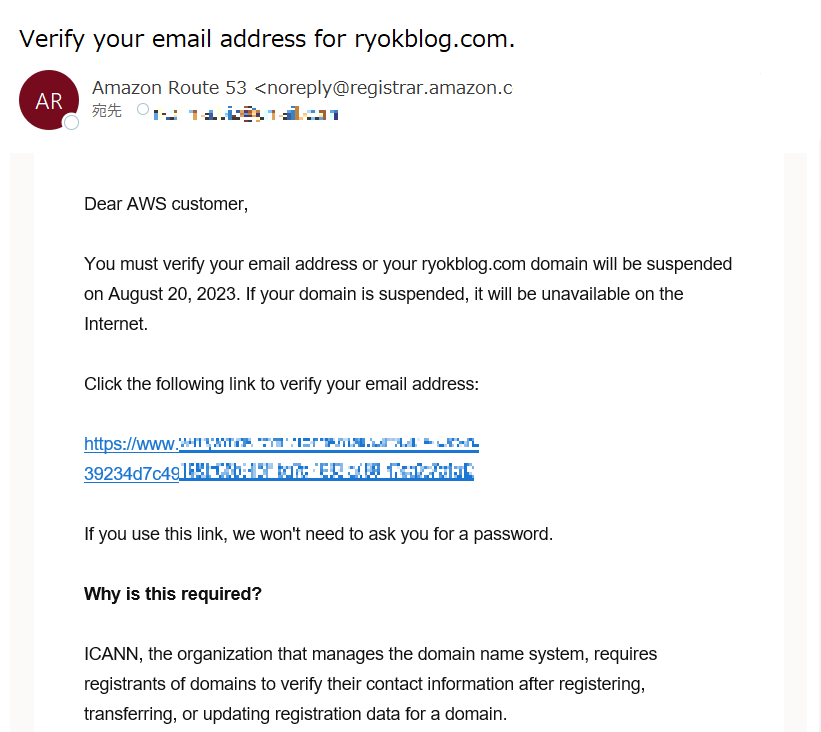The width and height of the screenshot is (821, 732).
Task: Open the https://www verification link
Action: coord(281,443)
